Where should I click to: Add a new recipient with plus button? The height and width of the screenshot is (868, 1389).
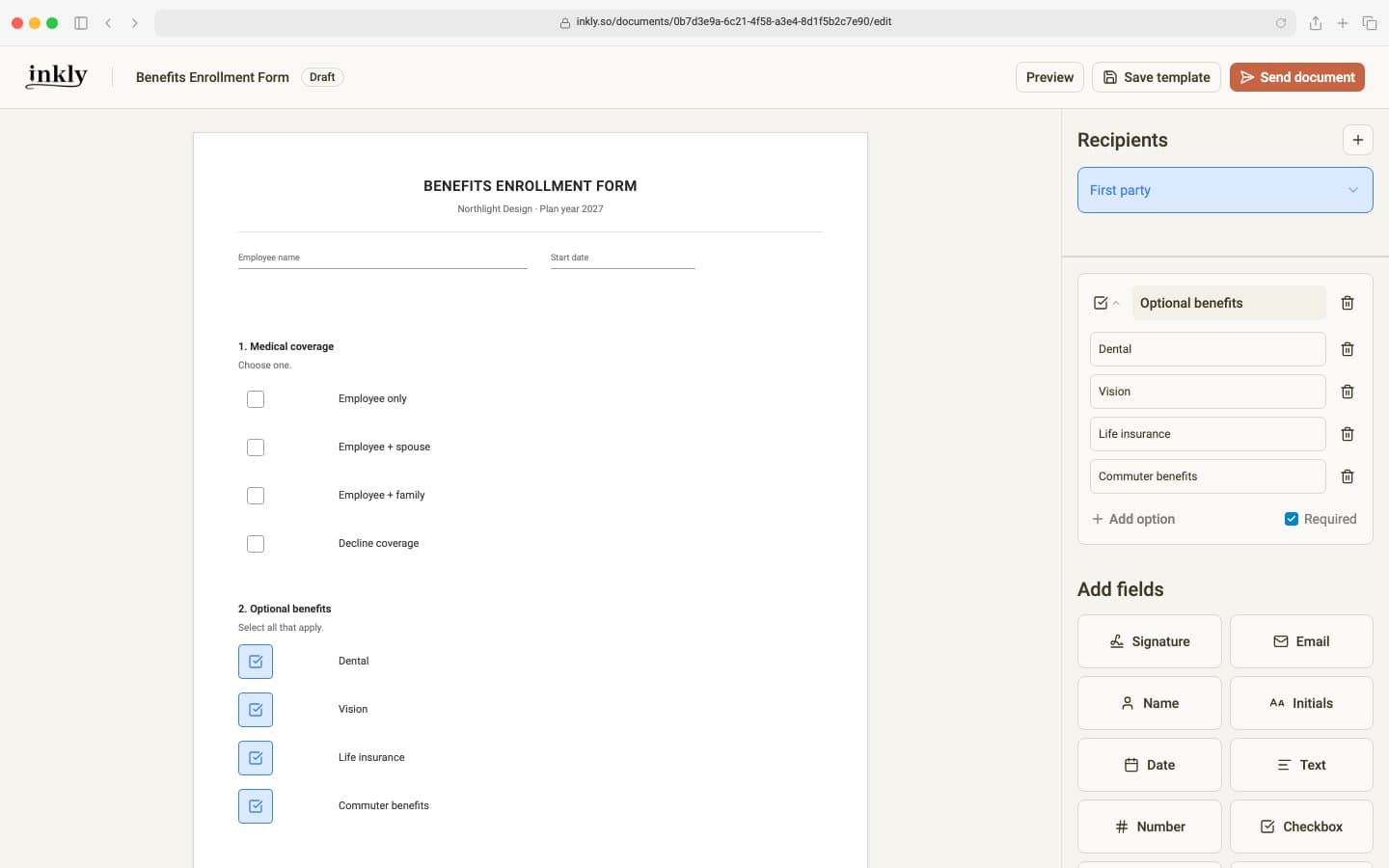coord(1357,140)
